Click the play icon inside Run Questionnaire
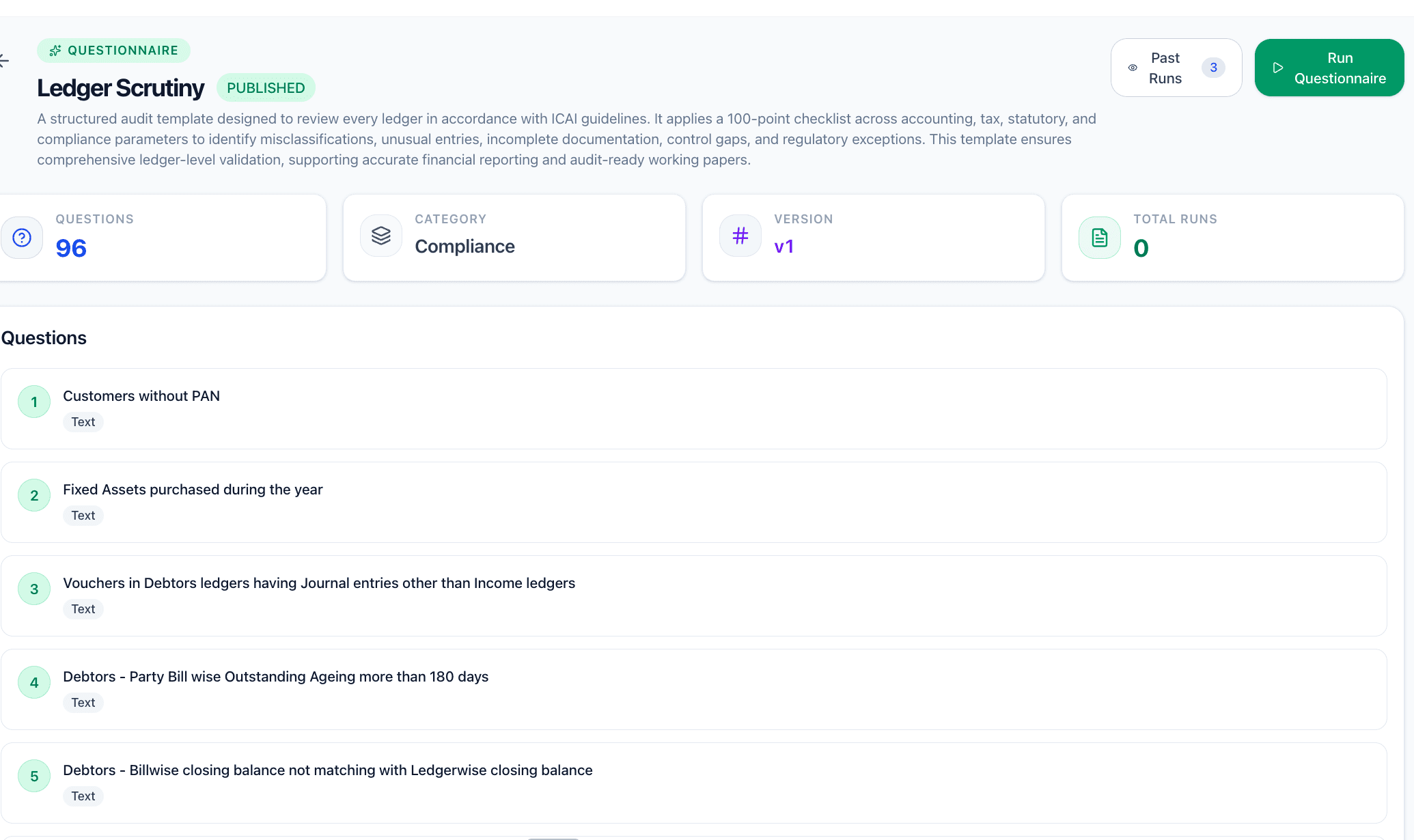Viewport: 1414px width, 840px height. pos(1279,68)
